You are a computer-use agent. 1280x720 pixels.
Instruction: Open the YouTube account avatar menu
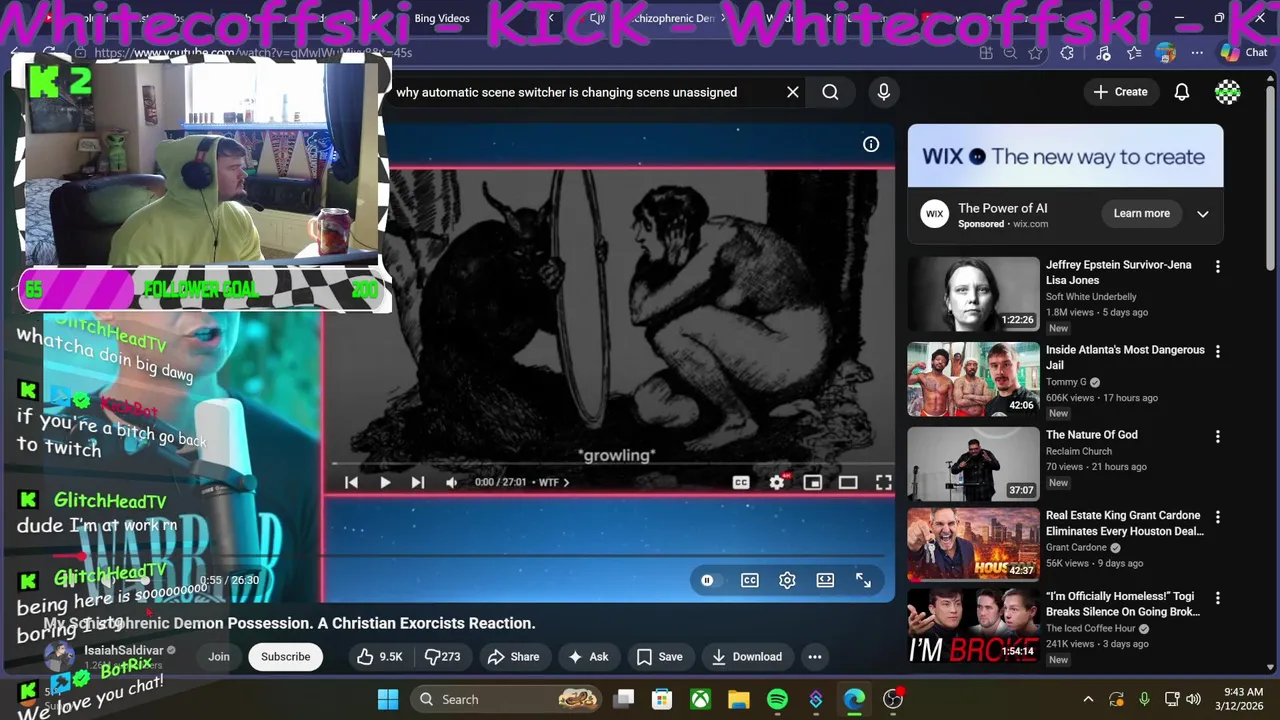coord(1228,92)
